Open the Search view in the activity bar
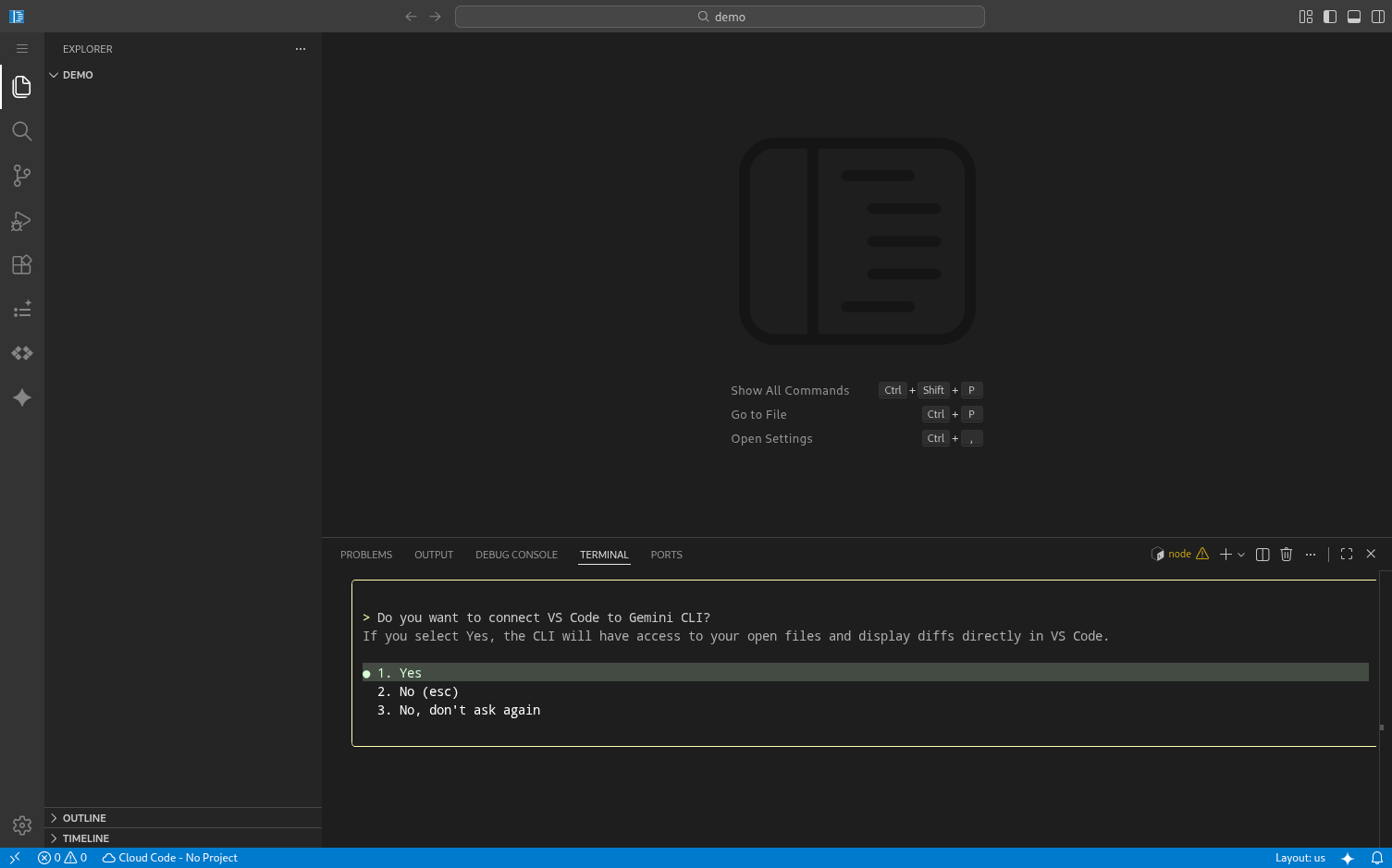 coord(22,131)
